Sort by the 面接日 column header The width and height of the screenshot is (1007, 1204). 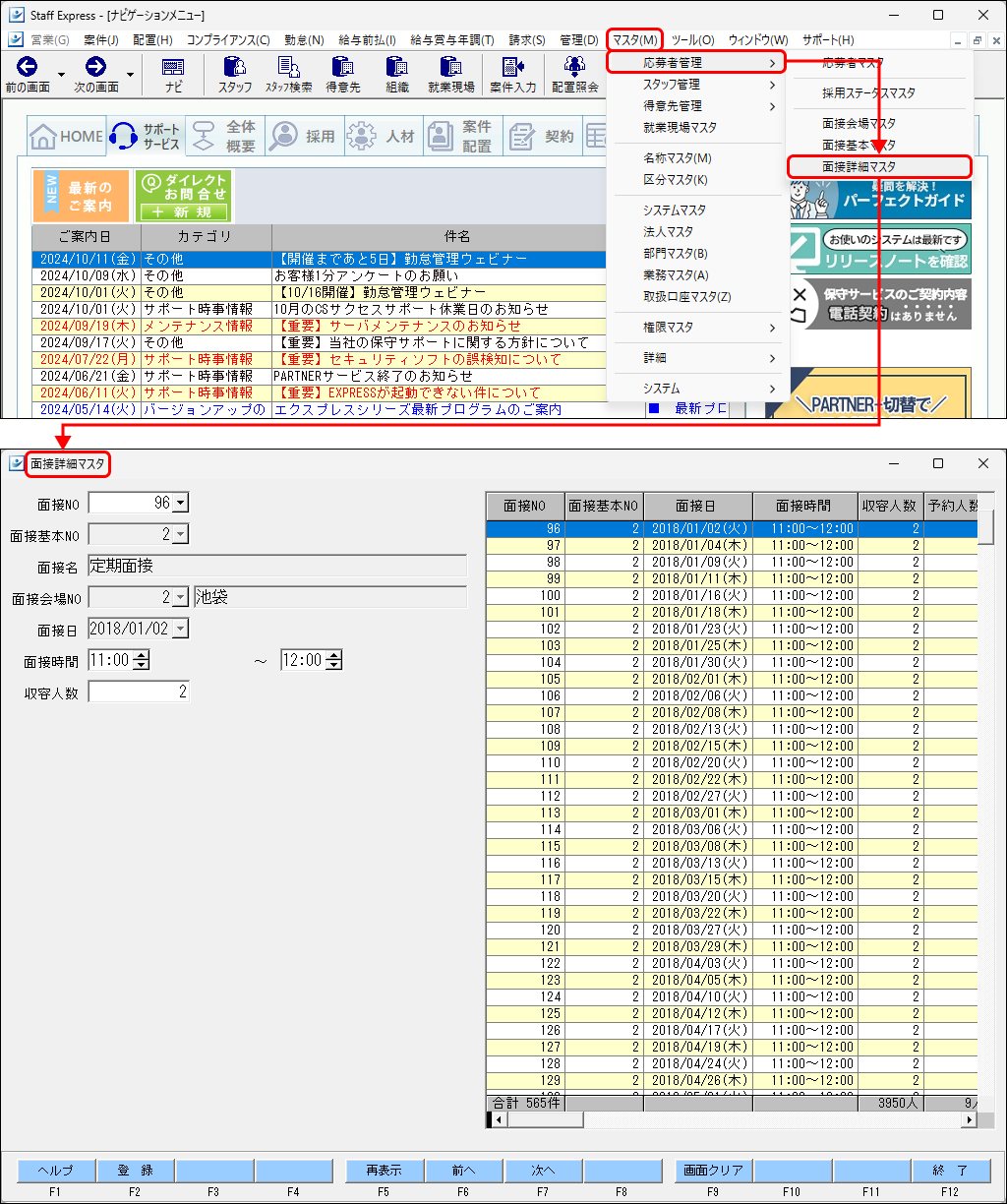697,507
